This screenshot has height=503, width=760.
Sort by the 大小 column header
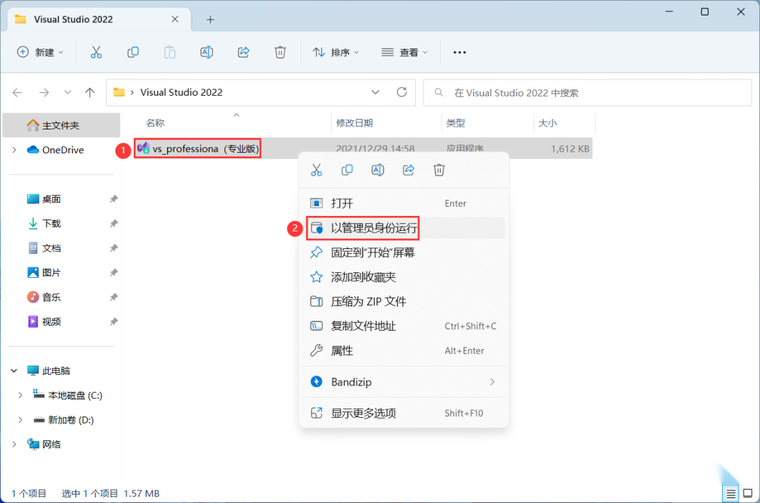tap(548, 123)
